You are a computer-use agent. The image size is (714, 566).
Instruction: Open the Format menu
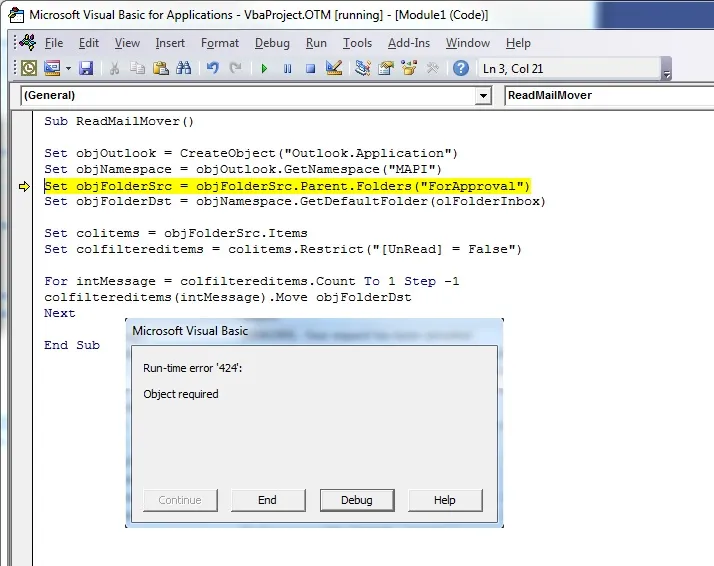[x=219, y=43]
